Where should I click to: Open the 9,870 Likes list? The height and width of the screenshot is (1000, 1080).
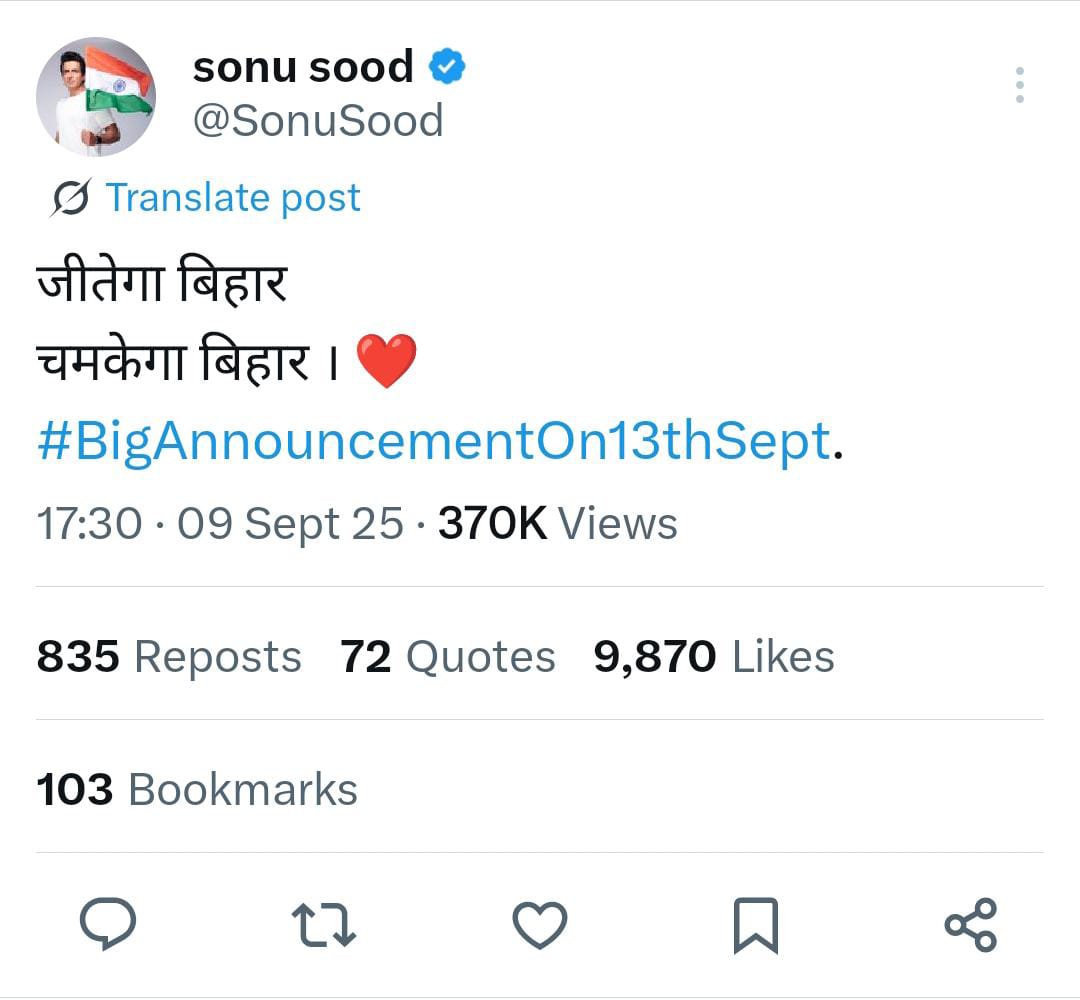[x=713, y=657]
